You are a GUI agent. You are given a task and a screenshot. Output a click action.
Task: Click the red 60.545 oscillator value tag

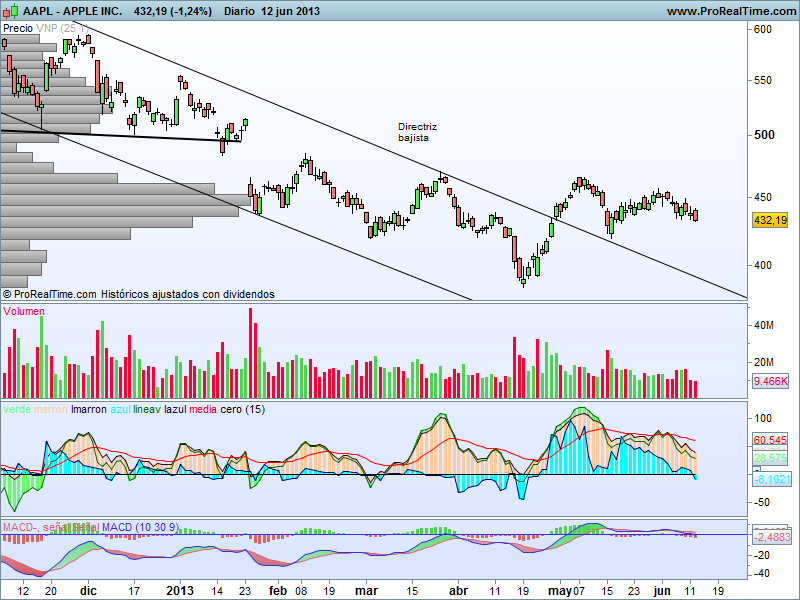pyautogui.click(x=770, y=440)
